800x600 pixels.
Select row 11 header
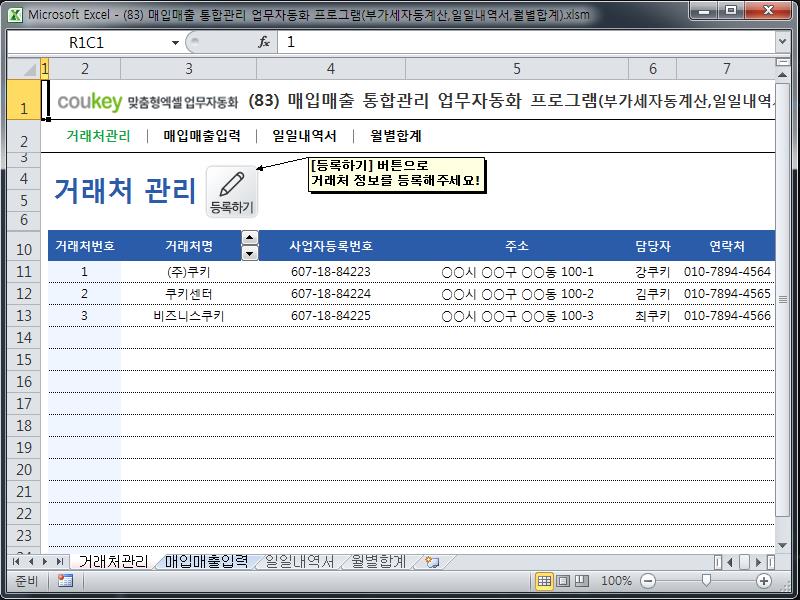24,271
